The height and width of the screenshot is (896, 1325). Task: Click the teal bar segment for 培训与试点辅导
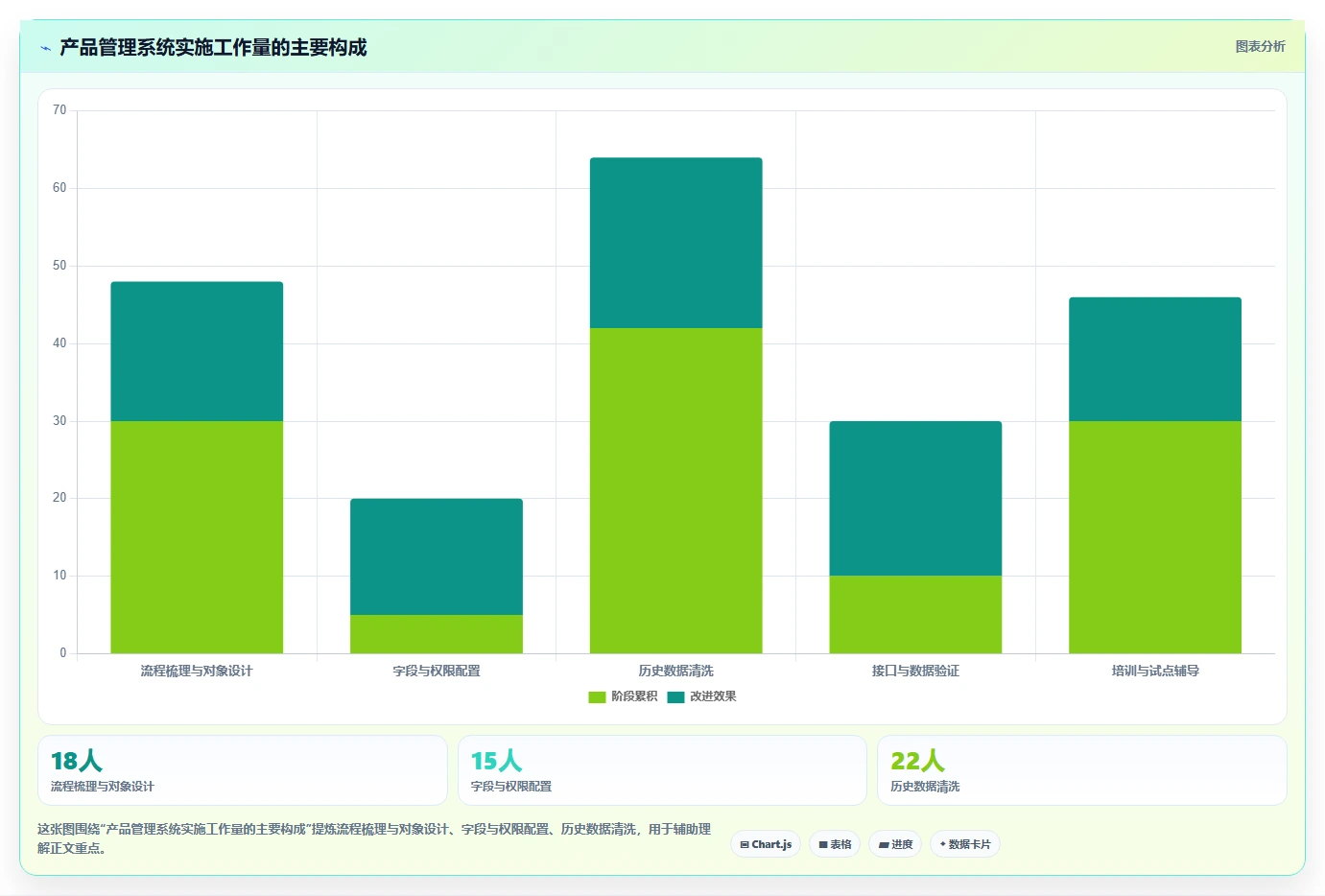1155,359
